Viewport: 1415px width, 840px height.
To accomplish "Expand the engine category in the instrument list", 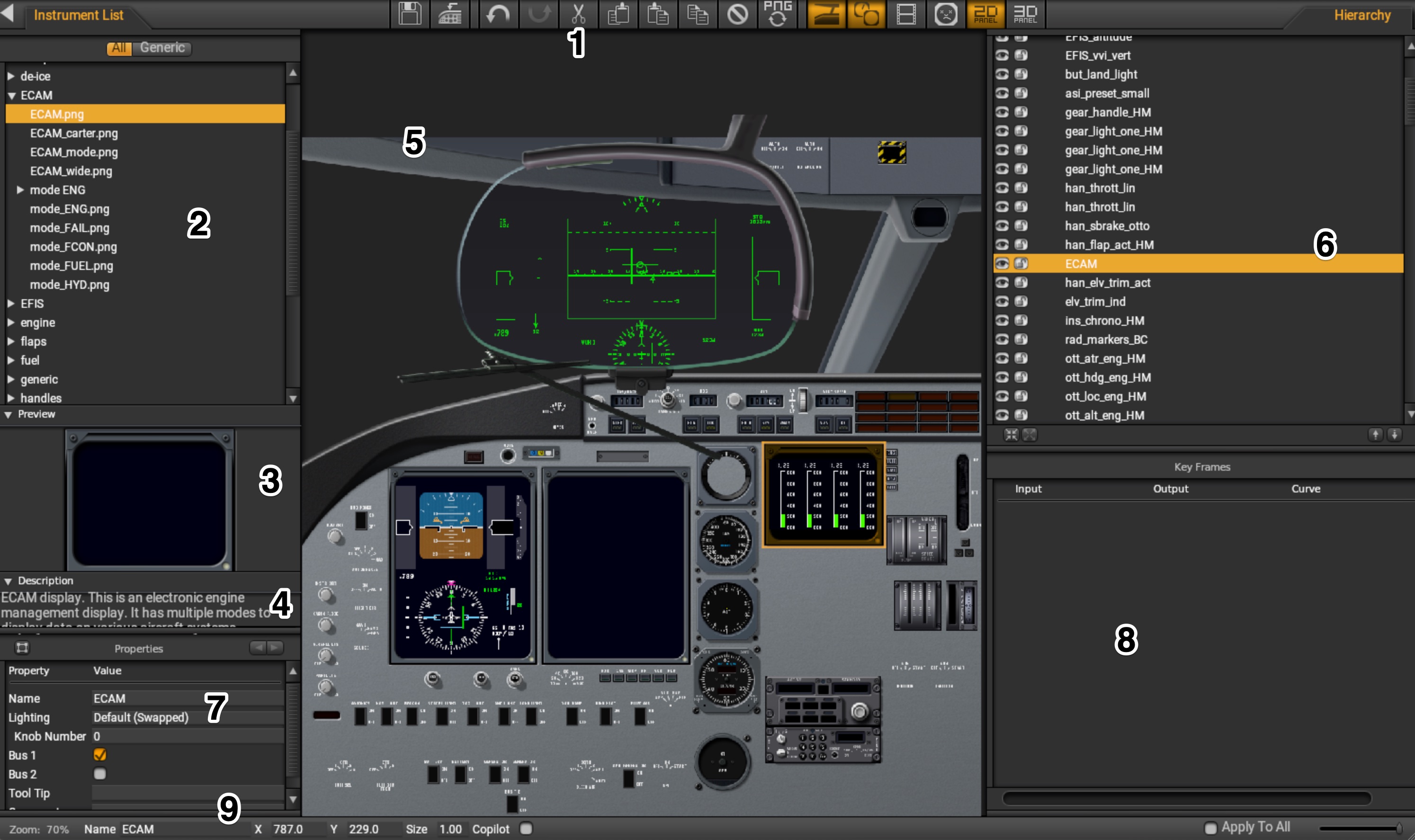I will click(x=11, y=322).
